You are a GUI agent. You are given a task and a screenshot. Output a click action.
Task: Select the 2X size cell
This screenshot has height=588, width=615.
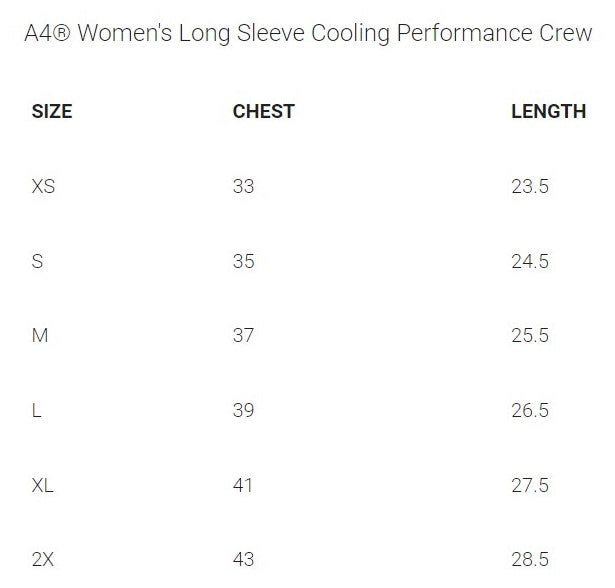pos(43,559)
